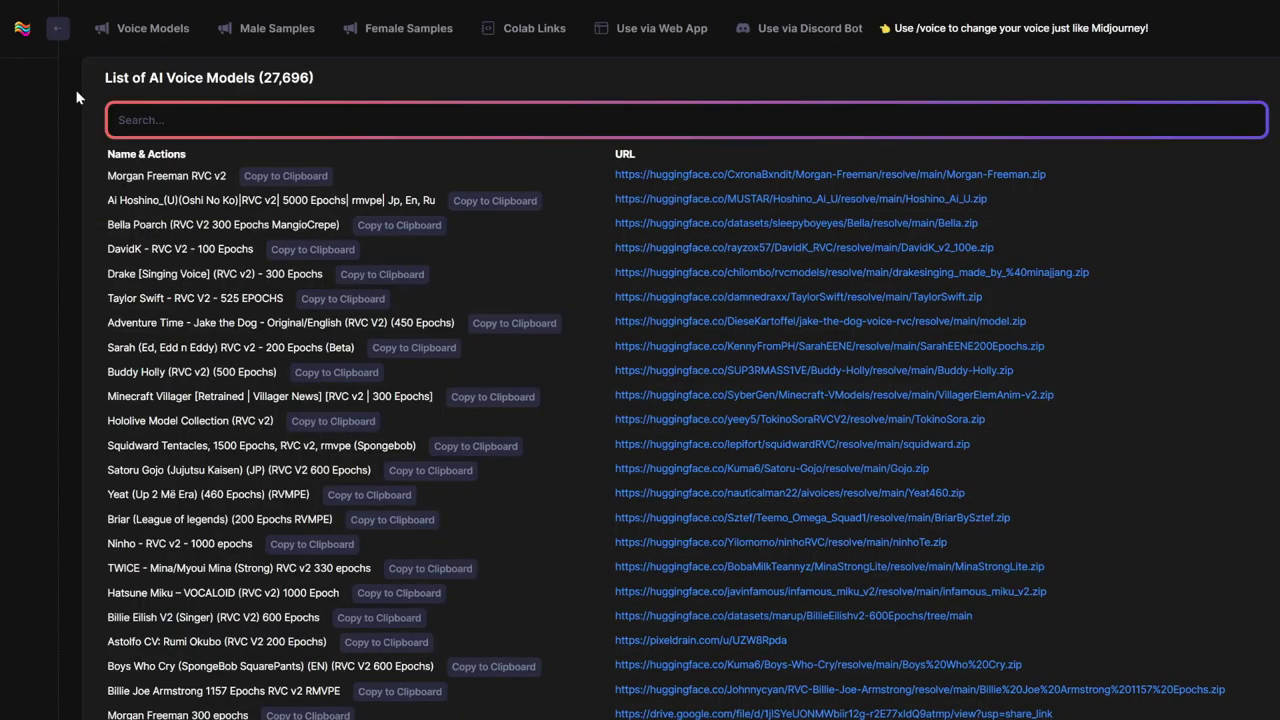Click the colorful app logo icon
Screen dimensions: 1280x720
coord(22,28)
